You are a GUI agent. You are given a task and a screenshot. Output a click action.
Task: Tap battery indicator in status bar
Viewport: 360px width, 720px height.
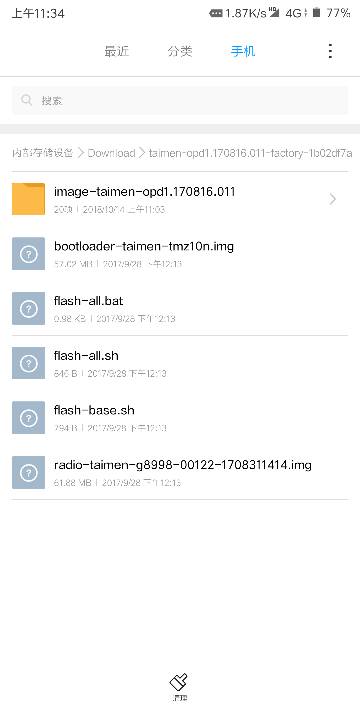pyautogui.click(x=316, y=13)
